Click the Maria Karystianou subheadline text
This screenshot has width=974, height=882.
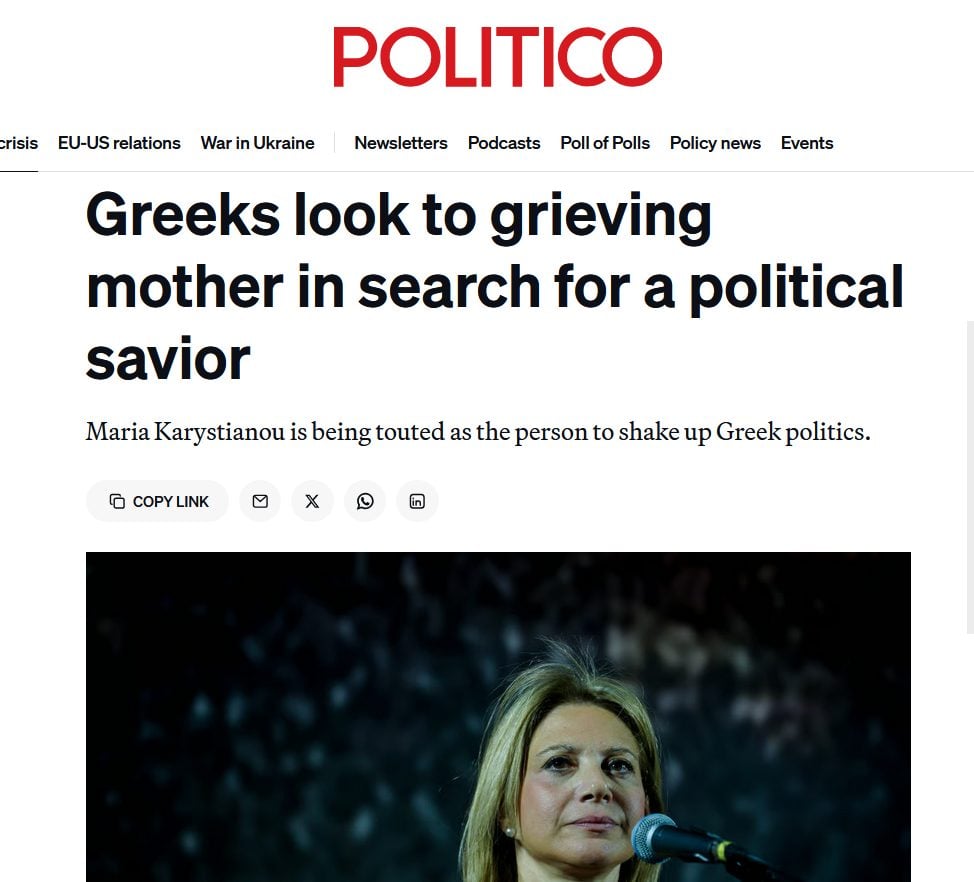pyautogui.click(x=478, y=433)
